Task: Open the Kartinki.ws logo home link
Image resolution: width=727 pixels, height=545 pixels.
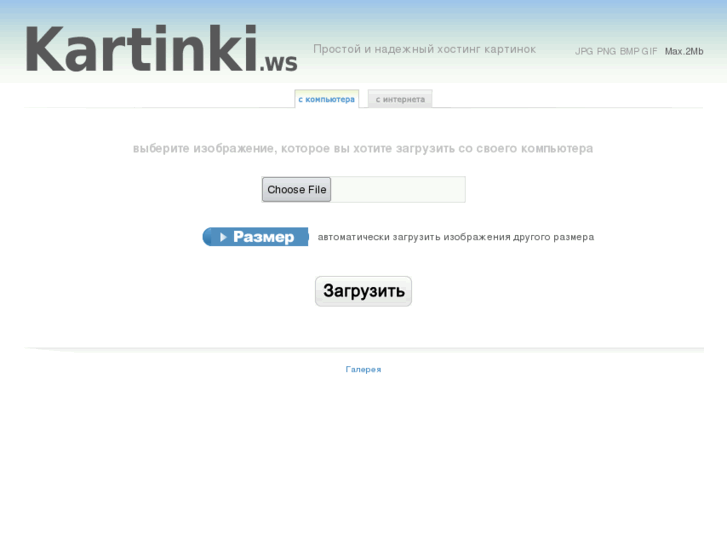Action: coord(161,49)
